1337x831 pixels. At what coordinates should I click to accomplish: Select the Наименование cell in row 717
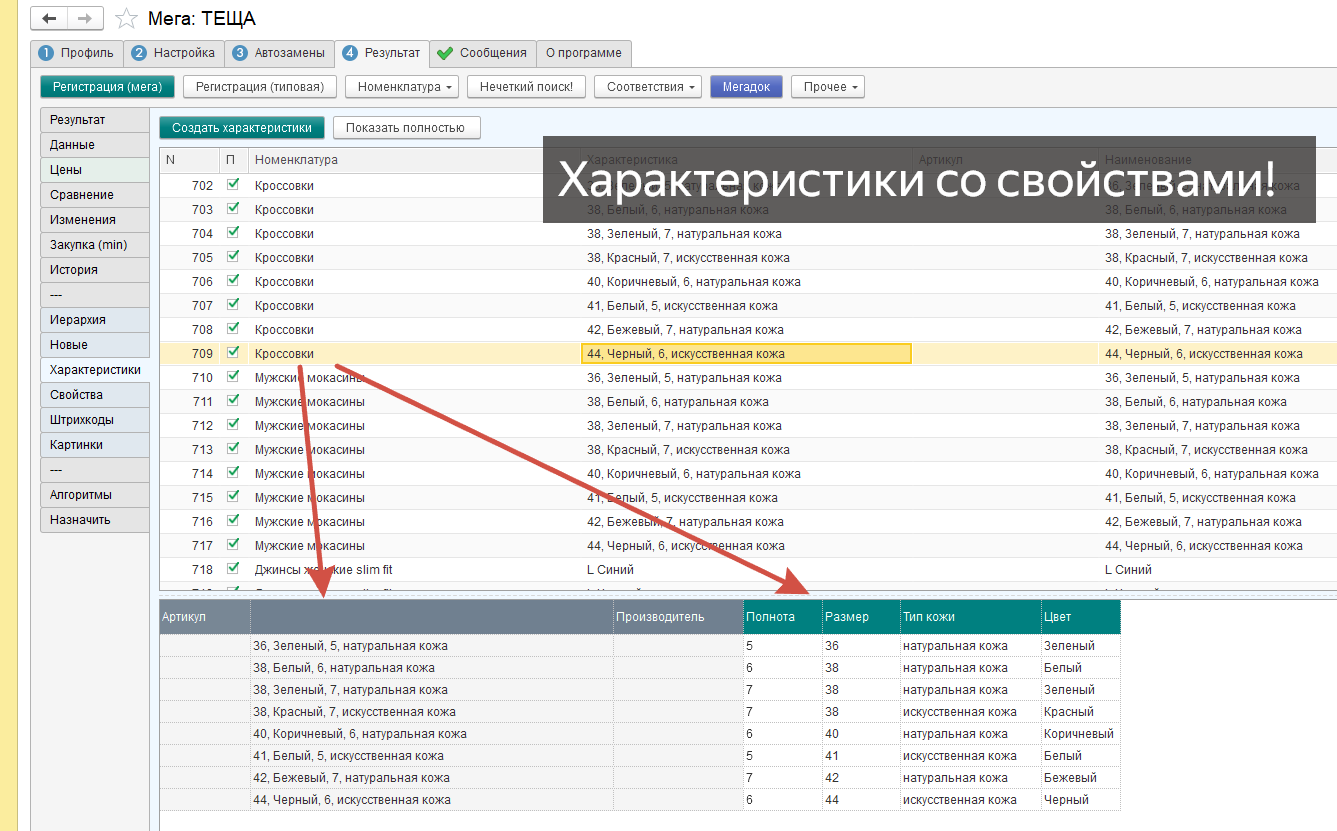pyautogui.click(x=1217, y=545)
